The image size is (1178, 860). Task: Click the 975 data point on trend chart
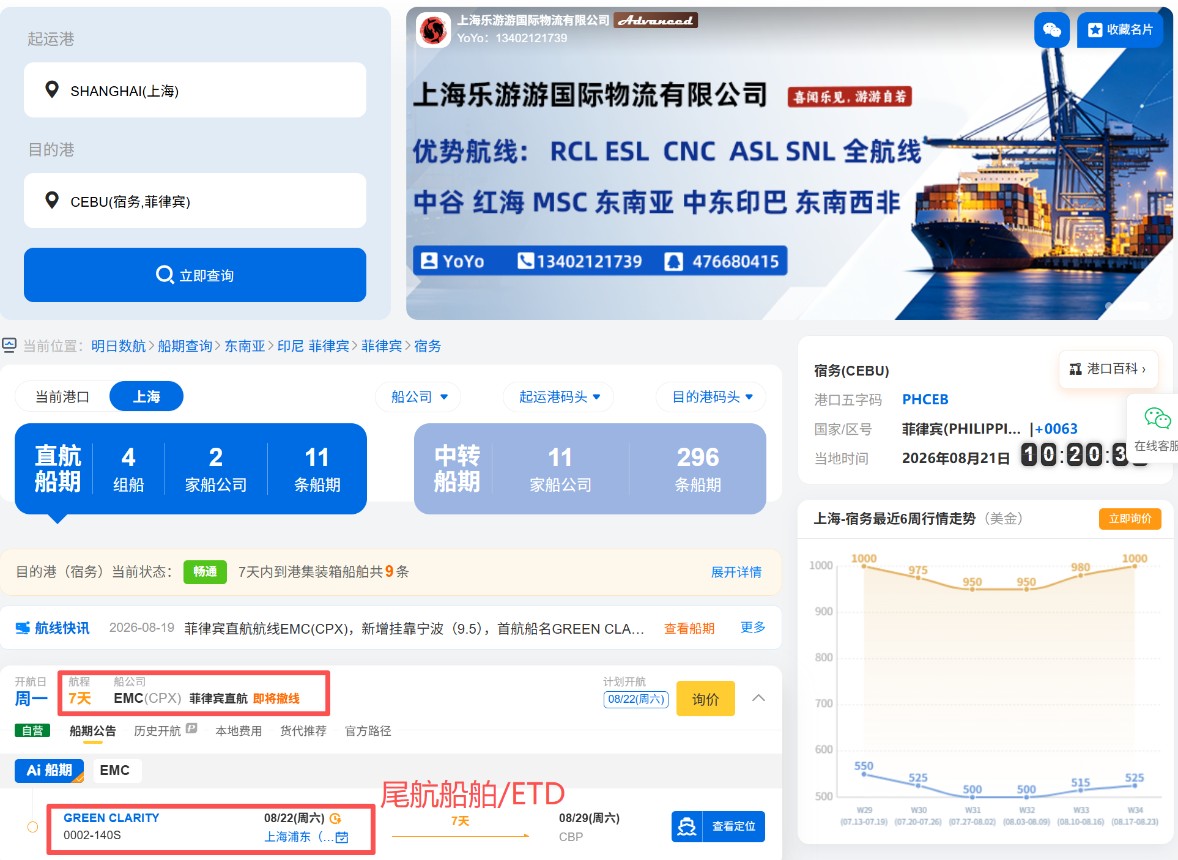[918, 577]
